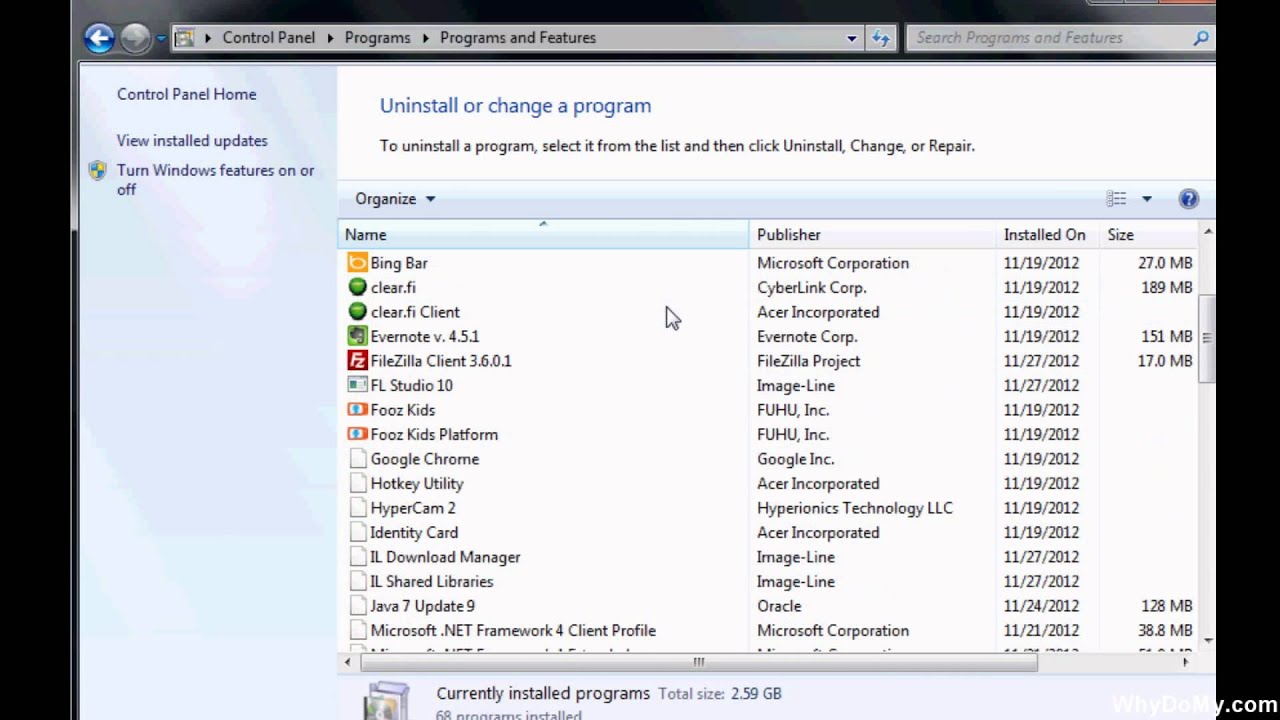The height and width of the screenshot is (720, 1280).
Task: Click the Microsoft .NET Framework 4 Client Profile icon
Action: (358, 630)
